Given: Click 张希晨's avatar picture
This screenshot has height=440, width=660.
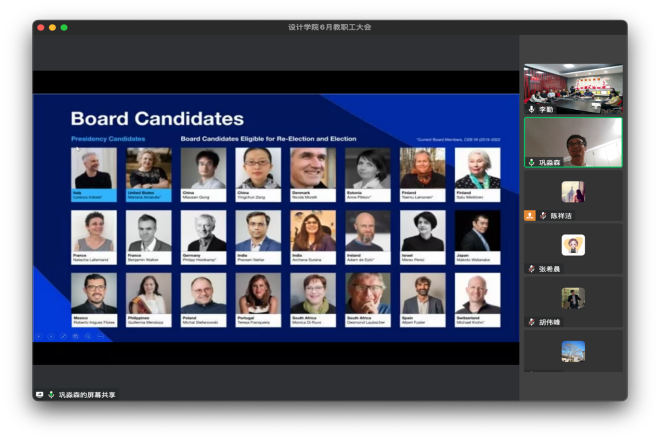Looking at the screenshot, I should pos(573,245).
